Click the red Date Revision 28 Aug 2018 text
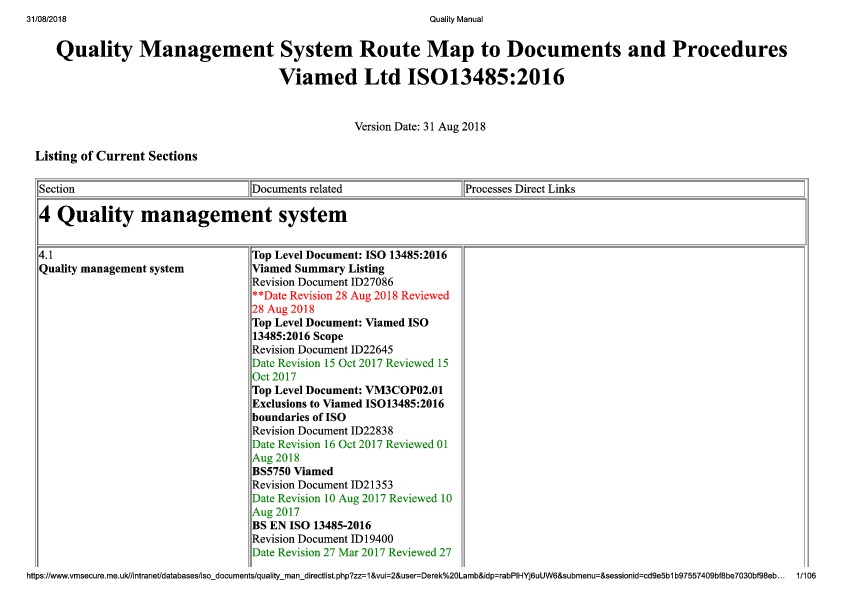The height and width of the screenshot is (595, 842). point(350,302)
